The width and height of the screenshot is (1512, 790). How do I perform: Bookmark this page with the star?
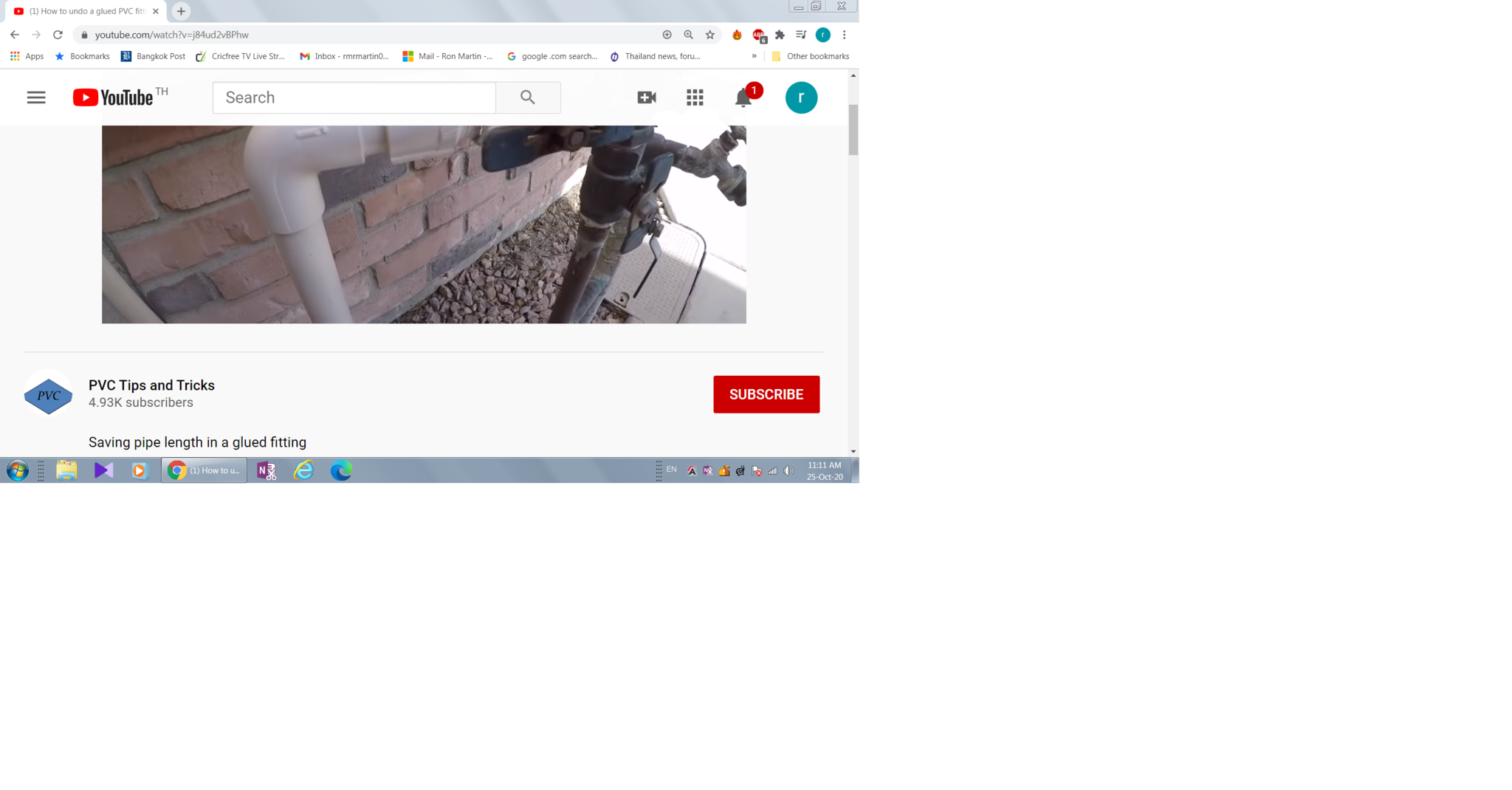[x=710, y=35]
